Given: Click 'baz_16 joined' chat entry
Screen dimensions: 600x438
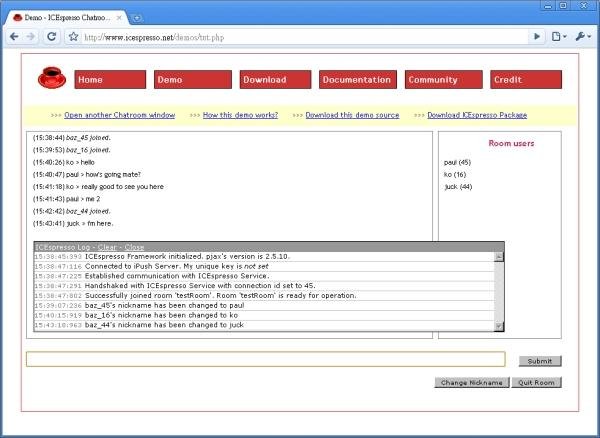Looking at the screenshot, I should pos(72,150).
